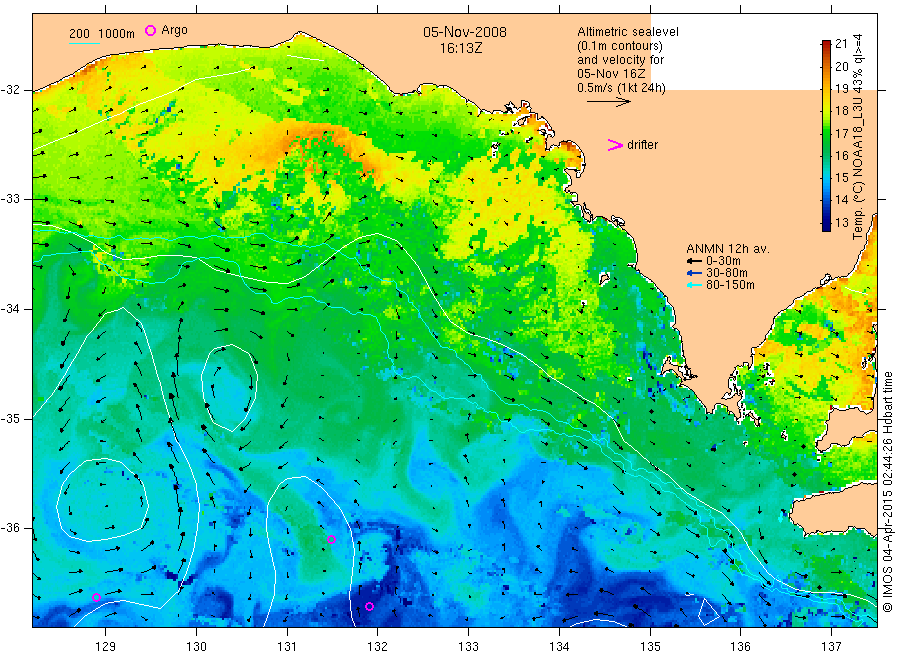Click the '30-80m' depth label
The width and height of the screenshot is (900, 660).
point(727,273)
